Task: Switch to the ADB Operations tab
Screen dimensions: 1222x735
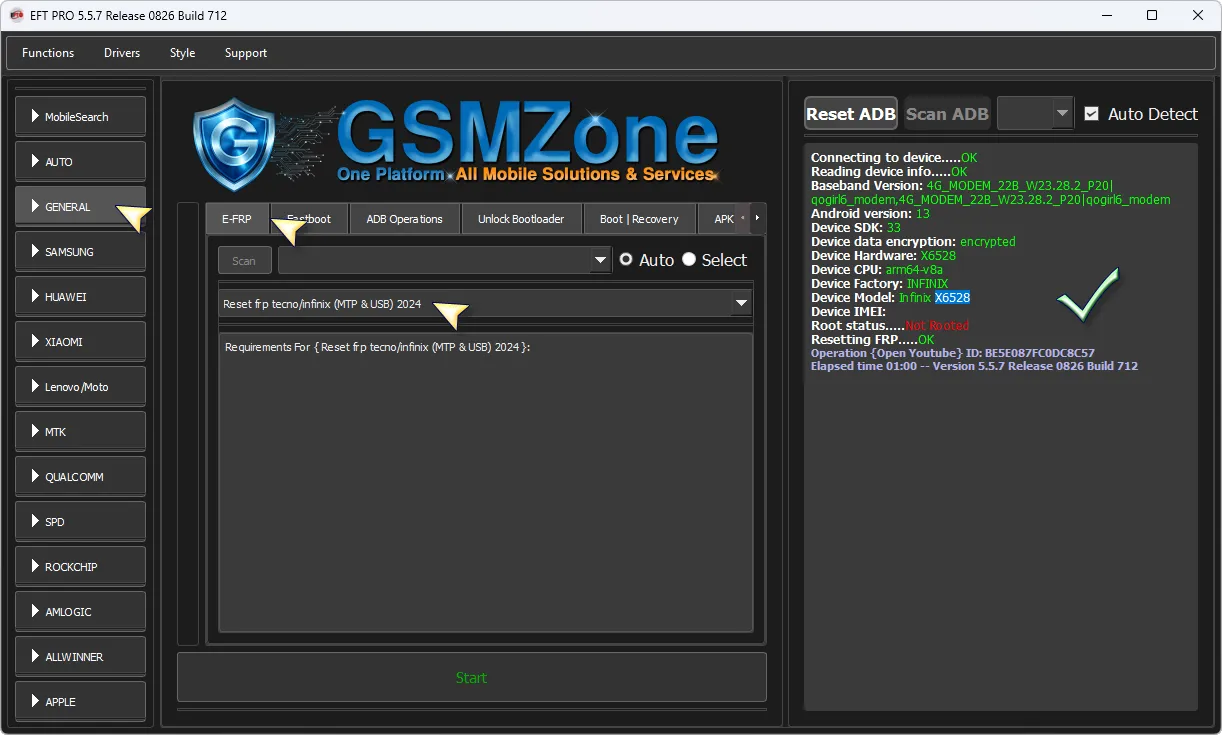Action: (404, 219)
